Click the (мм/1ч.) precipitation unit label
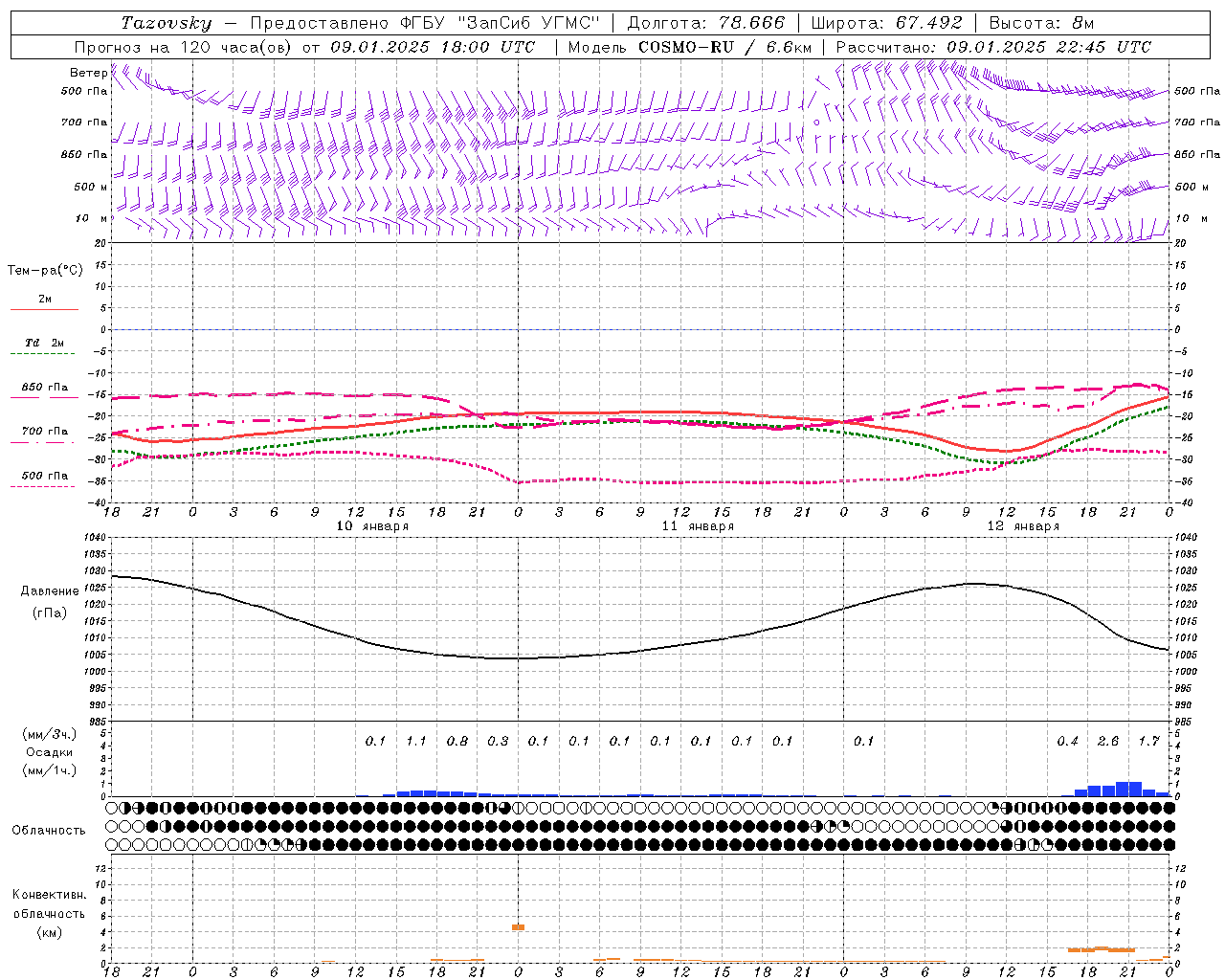This screenshot has width=1225, height=980. coord(50,771)
